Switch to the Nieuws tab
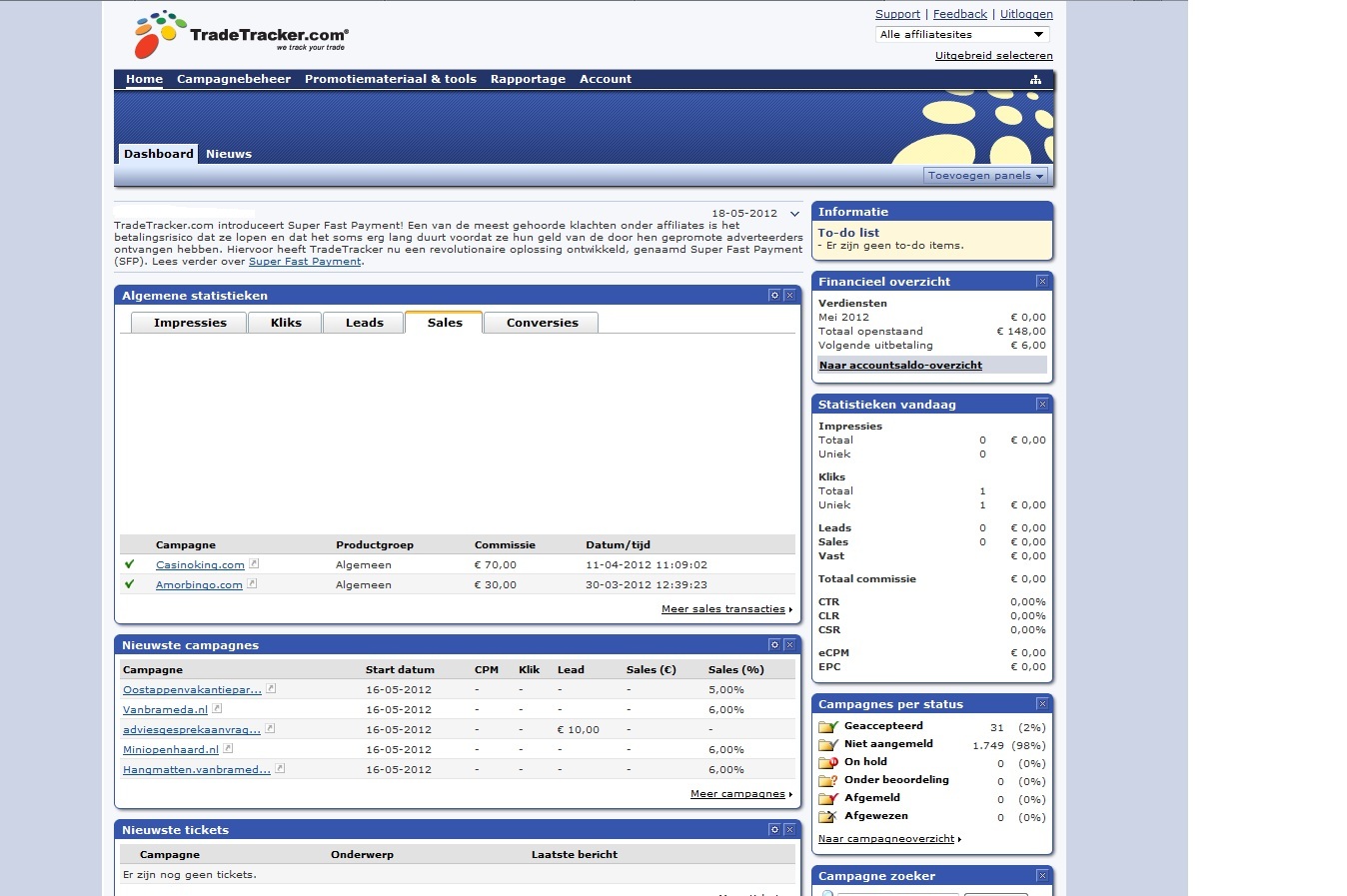 [x=229, y=154]
